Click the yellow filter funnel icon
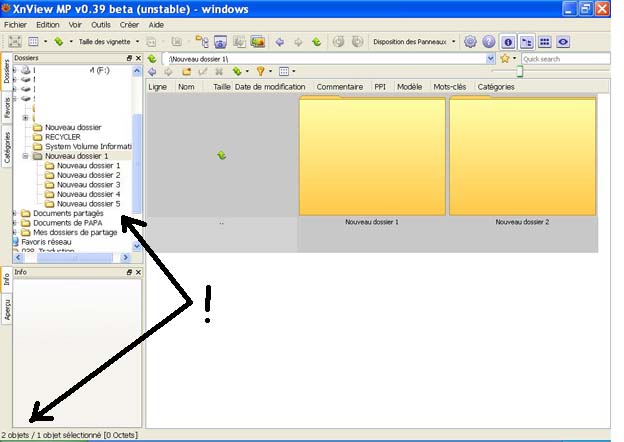624x442 pixels. (261, 72)
